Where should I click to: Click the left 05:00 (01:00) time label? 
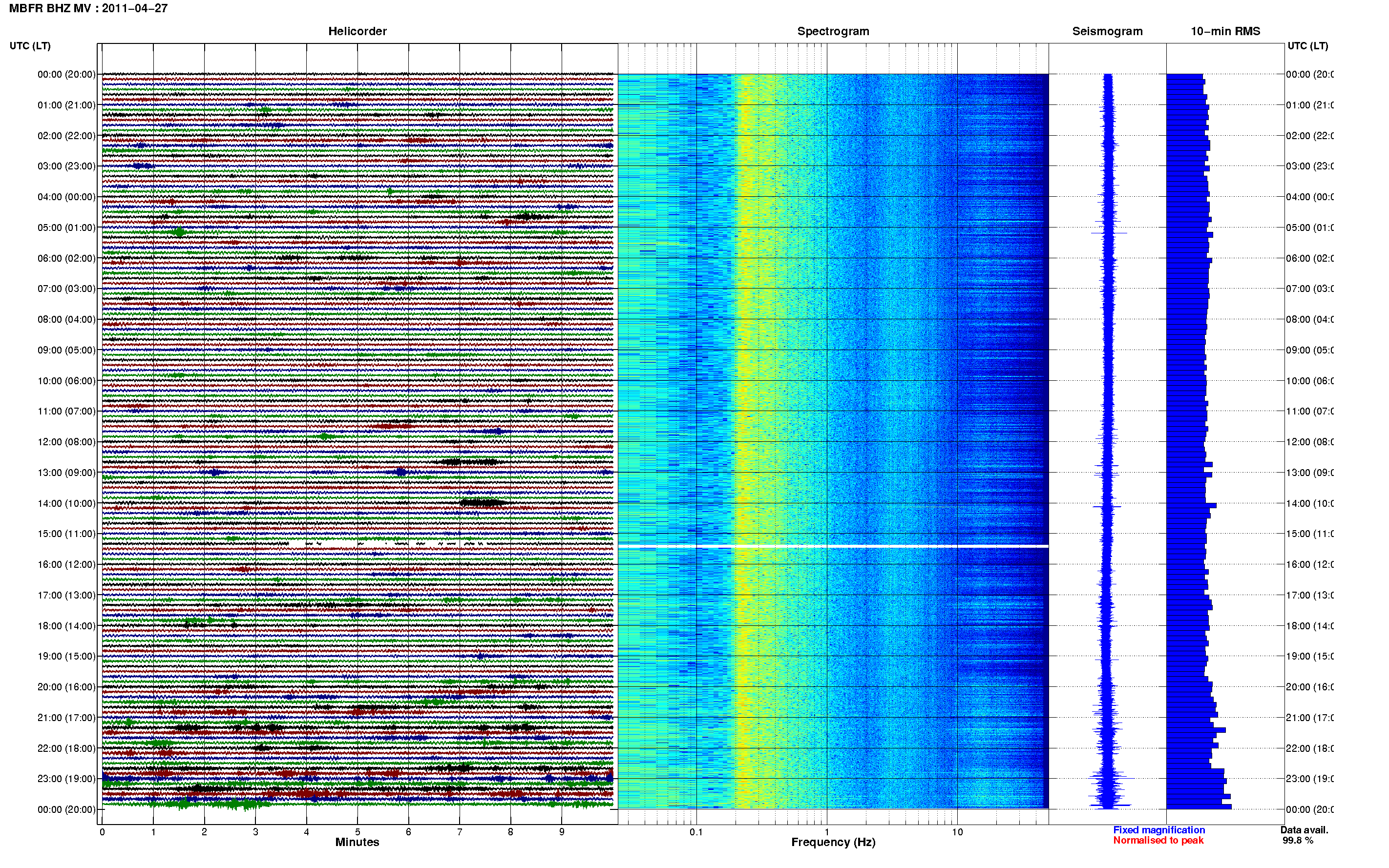click(66, 228)
